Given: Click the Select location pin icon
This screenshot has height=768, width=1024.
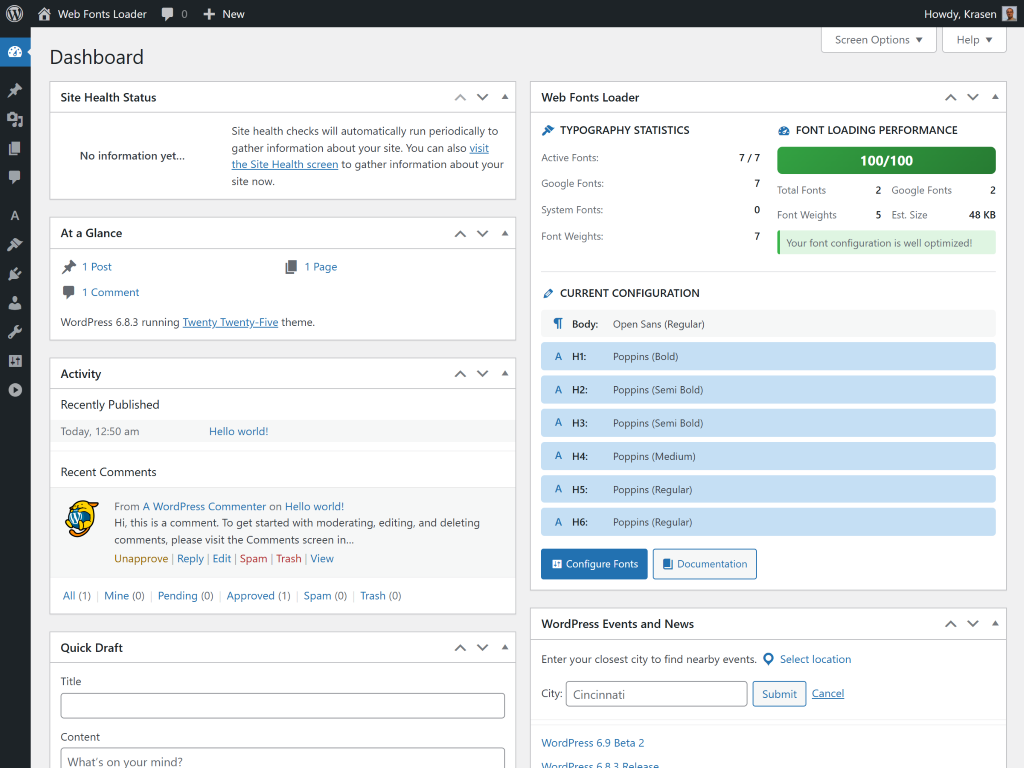Looking at the screenshot, I should (x=769, y=659).
